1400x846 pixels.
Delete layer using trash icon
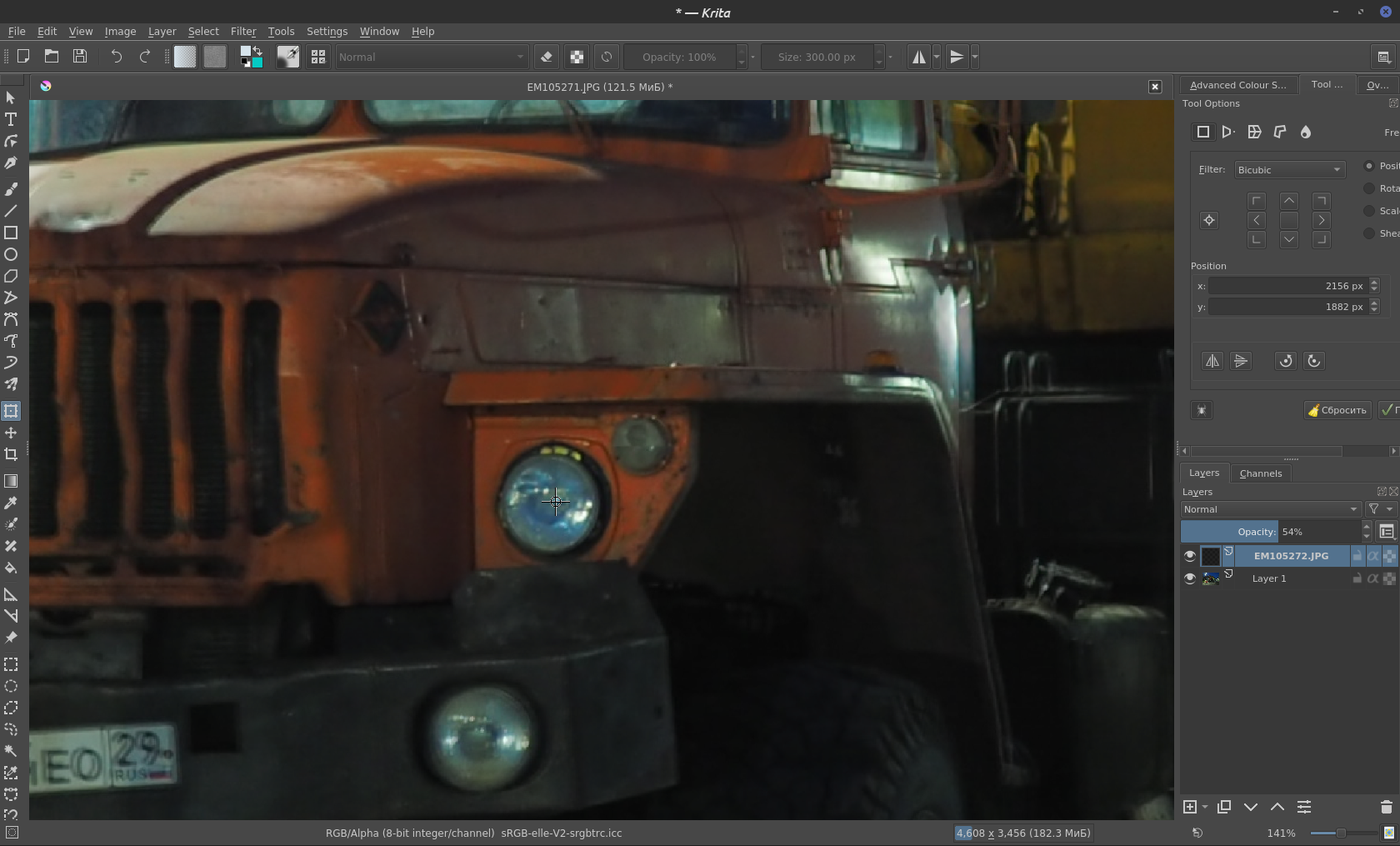point(1386,807)
